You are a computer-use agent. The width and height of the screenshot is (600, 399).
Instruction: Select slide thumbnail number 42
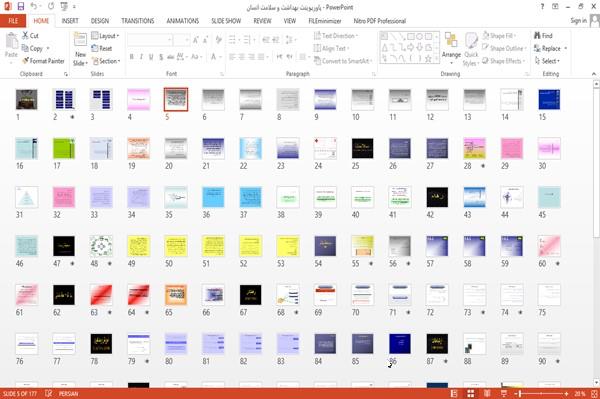[x=437, y=197]
